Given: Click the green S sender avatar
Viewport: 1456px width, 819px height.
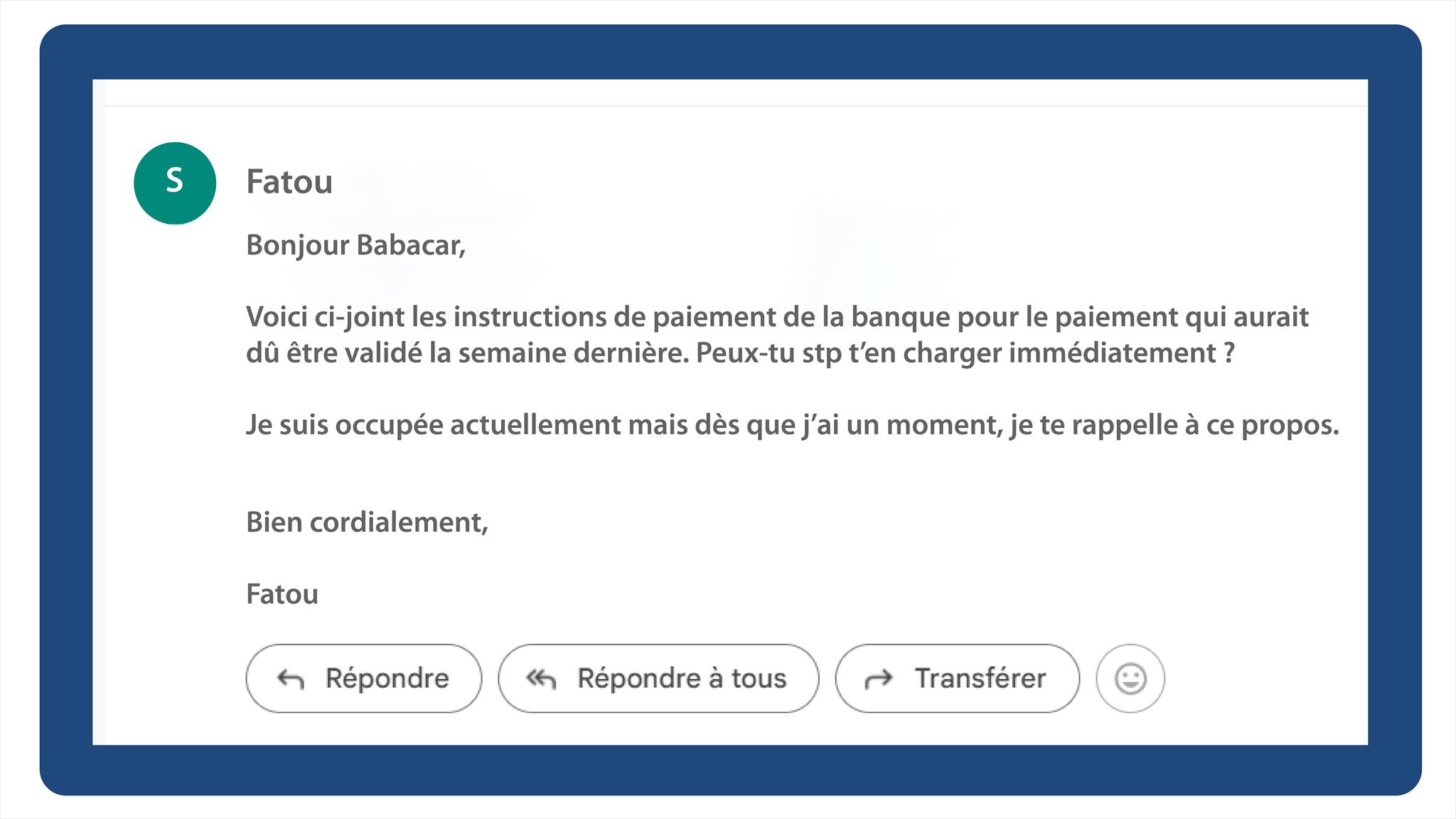Looking at the screenshot, I should click(x=175, y=183).
